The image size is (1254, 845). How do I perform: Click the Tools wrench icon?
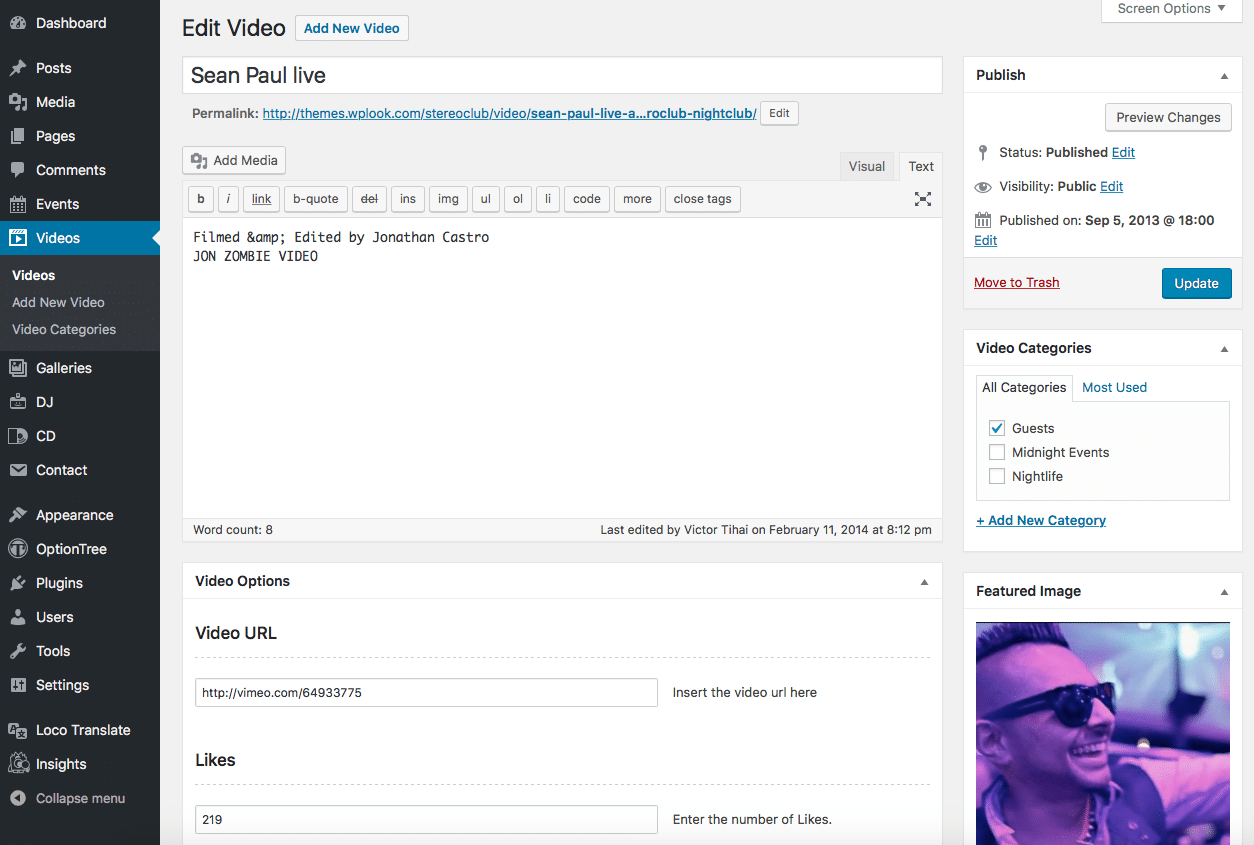pos(18,651)
